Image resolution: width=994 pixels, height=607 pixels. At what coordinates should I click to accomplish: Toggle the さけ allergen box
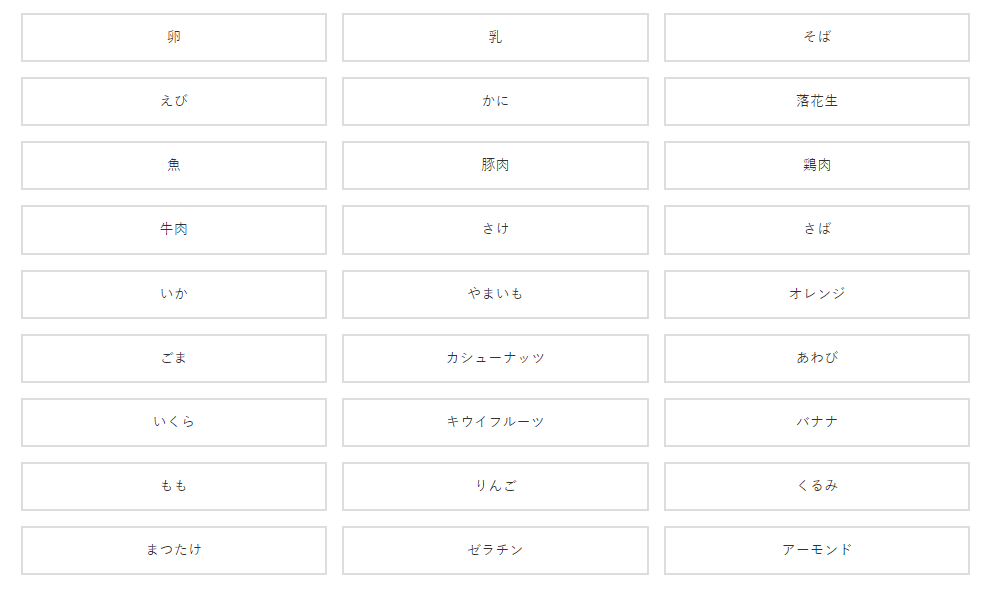coord(495,229)
